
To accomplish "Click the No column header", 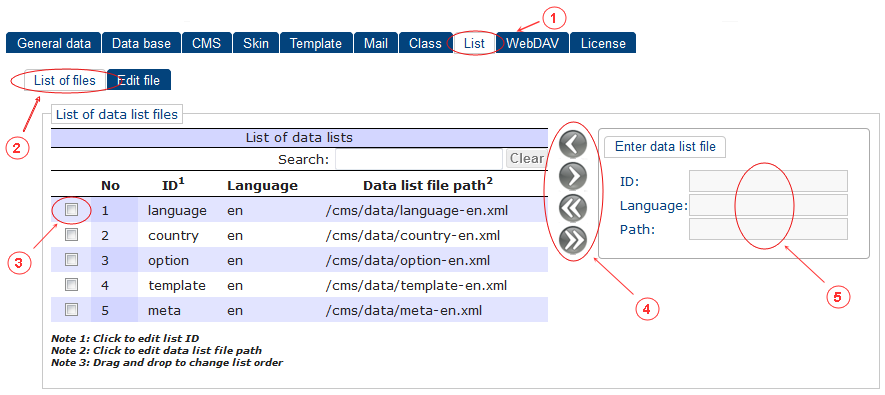I will [x=111, y=185].
